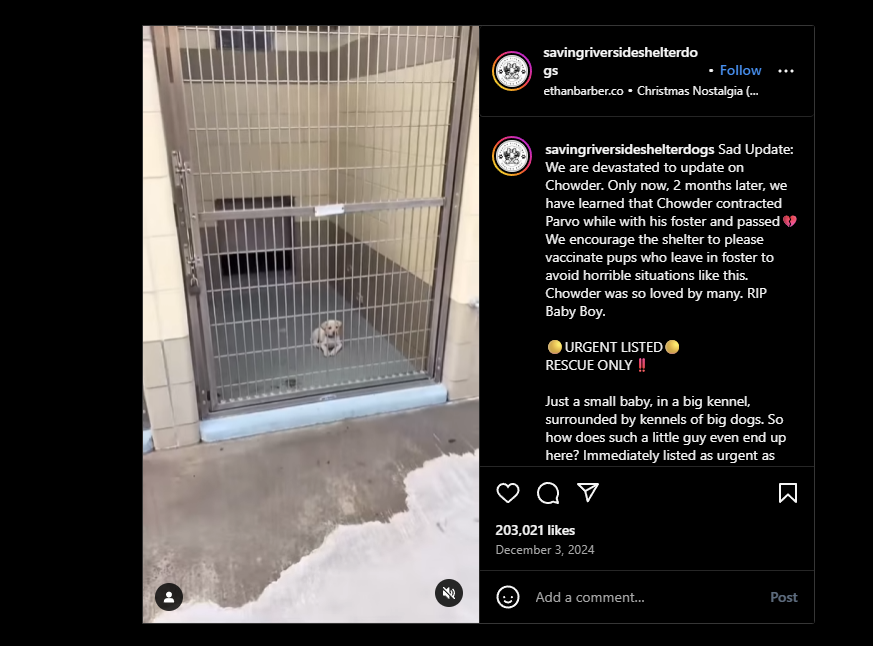Open the emoji picker smiley icon

pyautogui.click(x=508, y=597)
